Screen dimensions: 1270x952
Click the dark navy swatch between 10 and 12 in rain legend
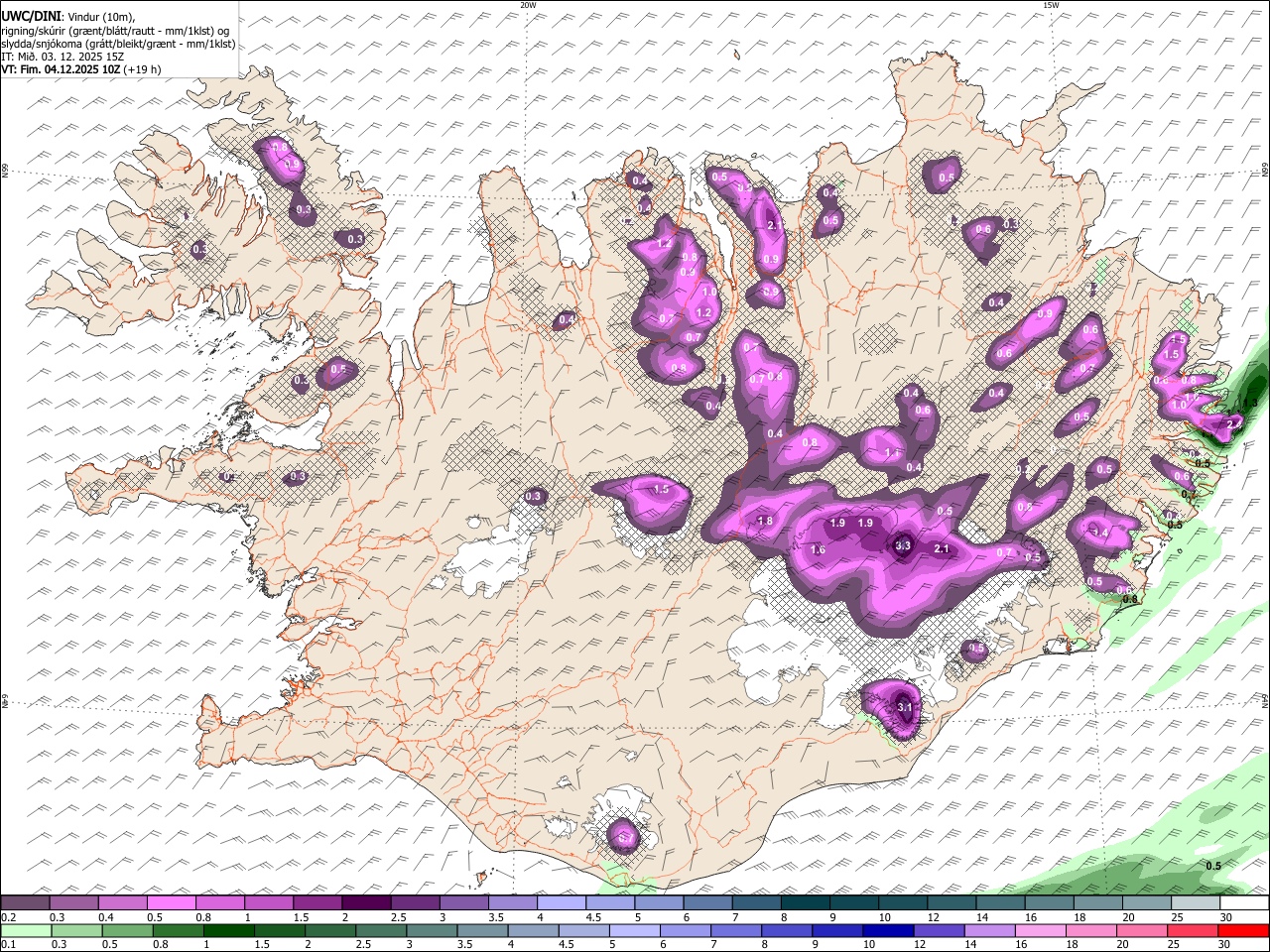click(886, 930)
